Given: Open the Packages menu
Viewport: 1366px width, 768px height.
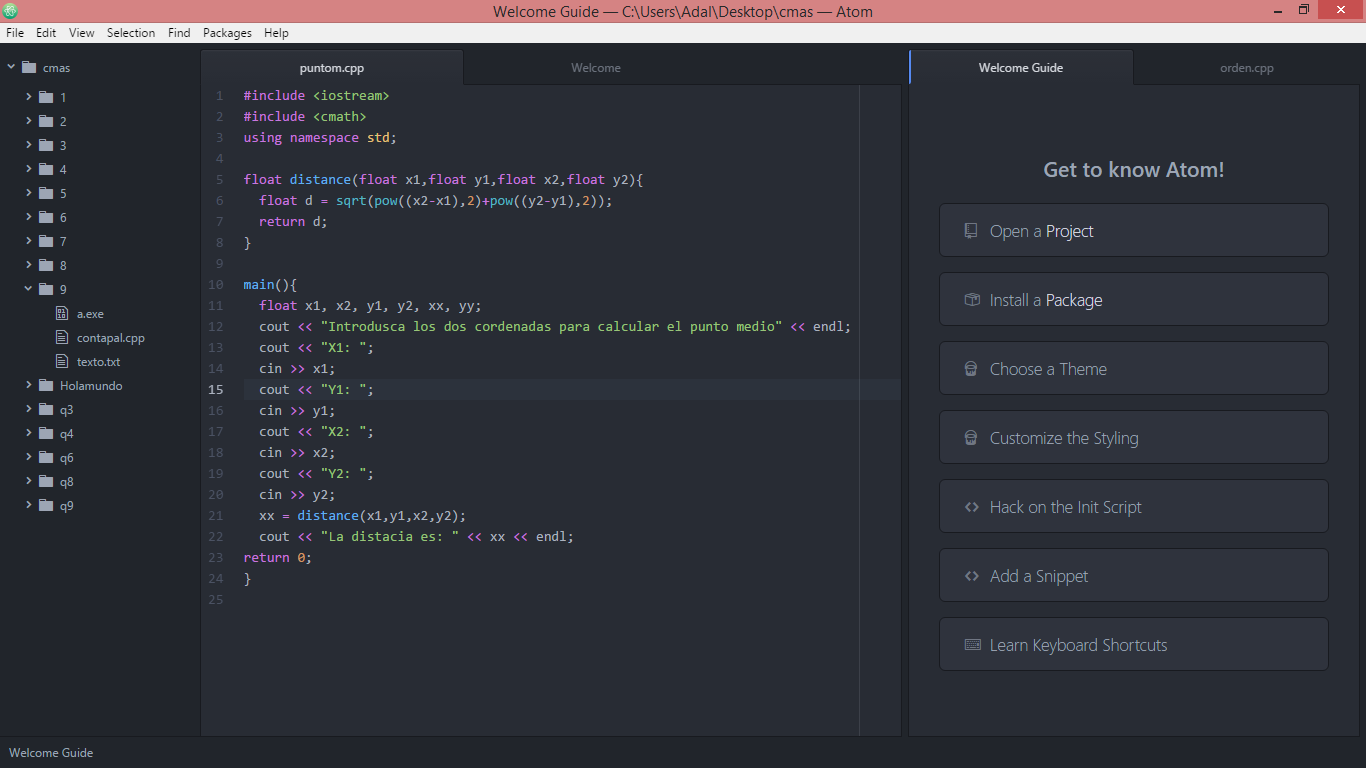Looking at the screenshot, I should pos(227,33).
